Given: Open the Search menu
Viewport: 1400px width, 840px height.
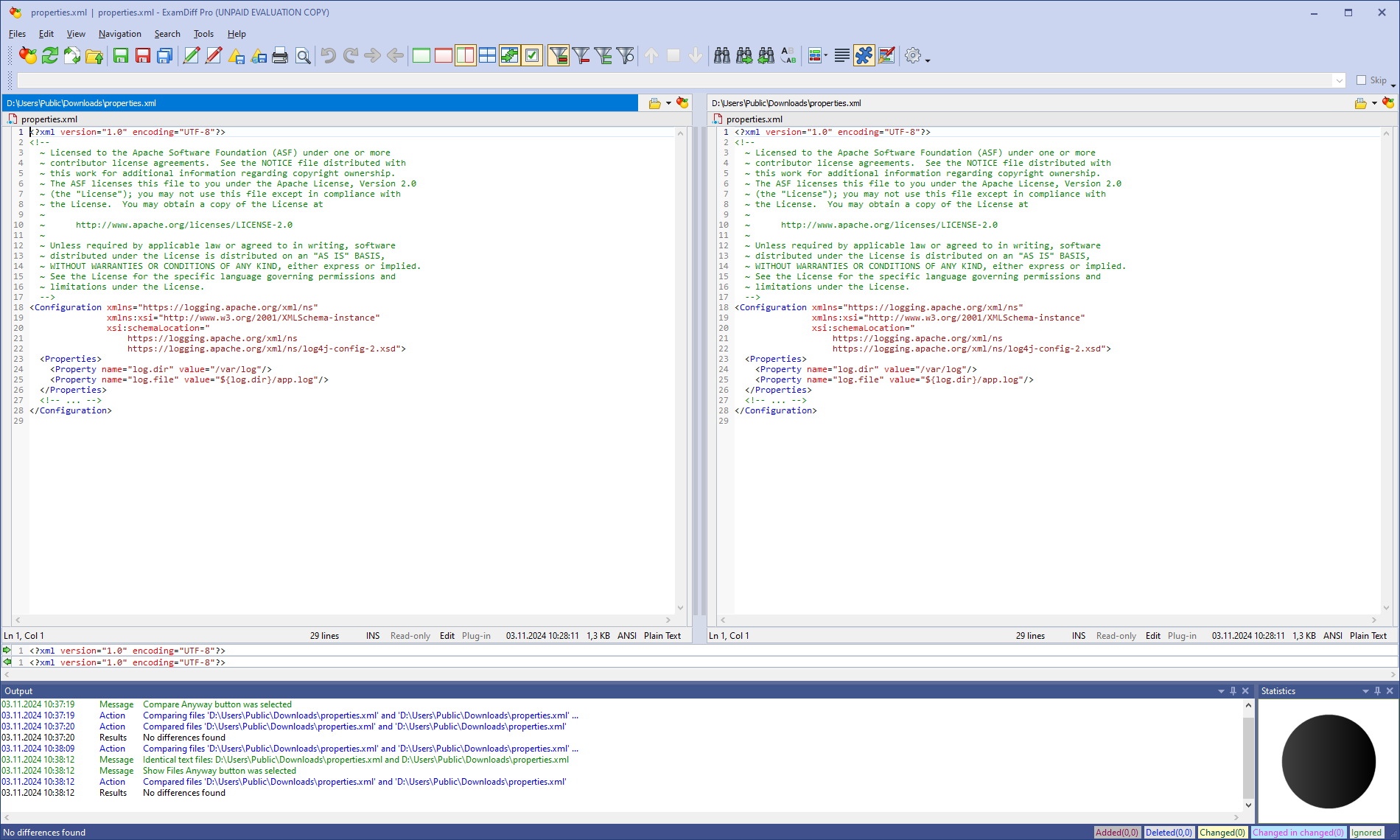Looking at the screenshot, I should (x=167, y=34).
